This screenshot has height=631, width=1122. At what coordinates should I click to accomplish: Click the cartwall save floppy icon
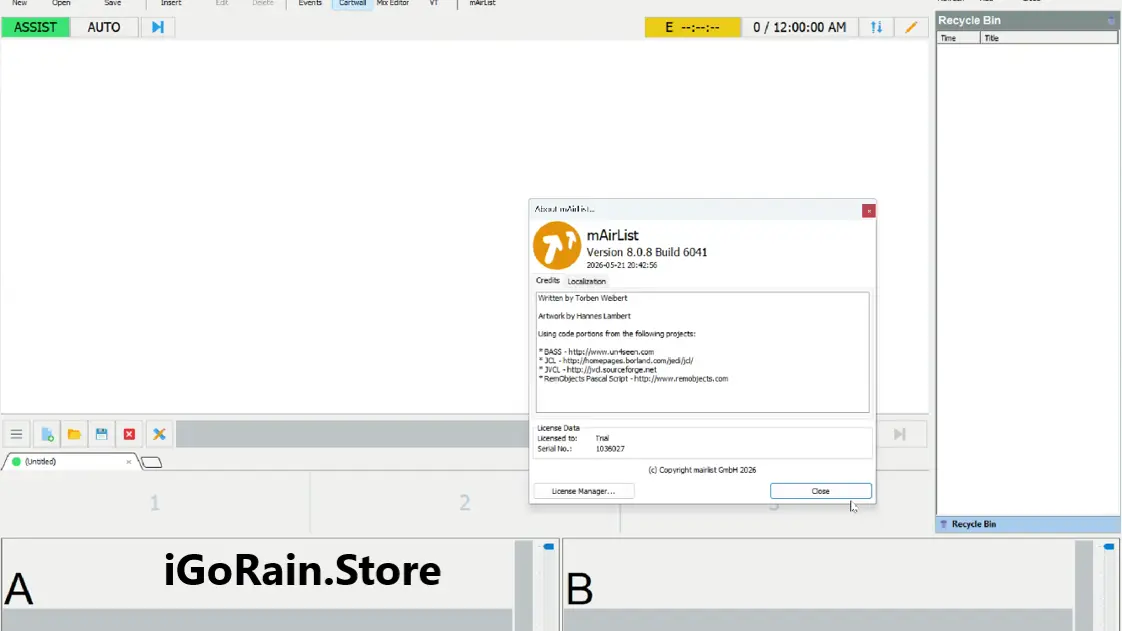(x=102, y=434)
